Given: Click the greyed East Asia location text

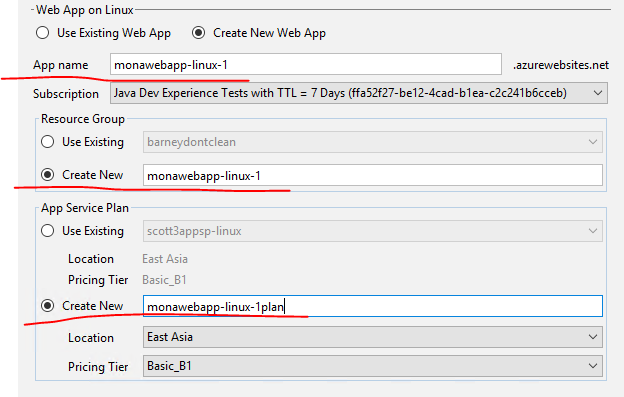Looking at the screenshot, I should coord(165,259).
